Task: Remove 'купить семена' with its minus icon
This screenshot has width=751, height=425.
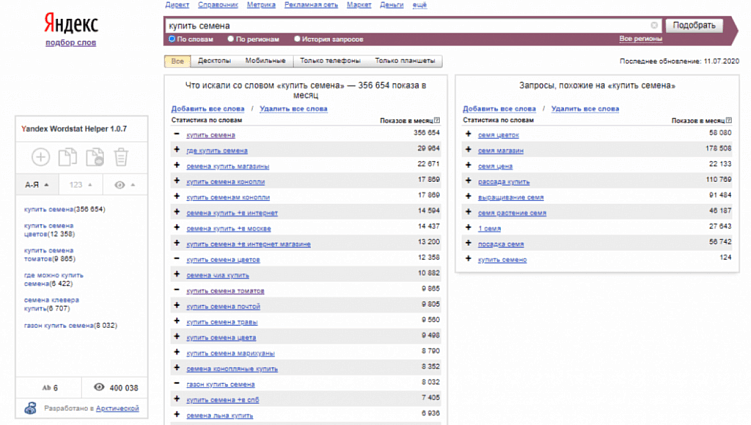Action: click(177, 134)
